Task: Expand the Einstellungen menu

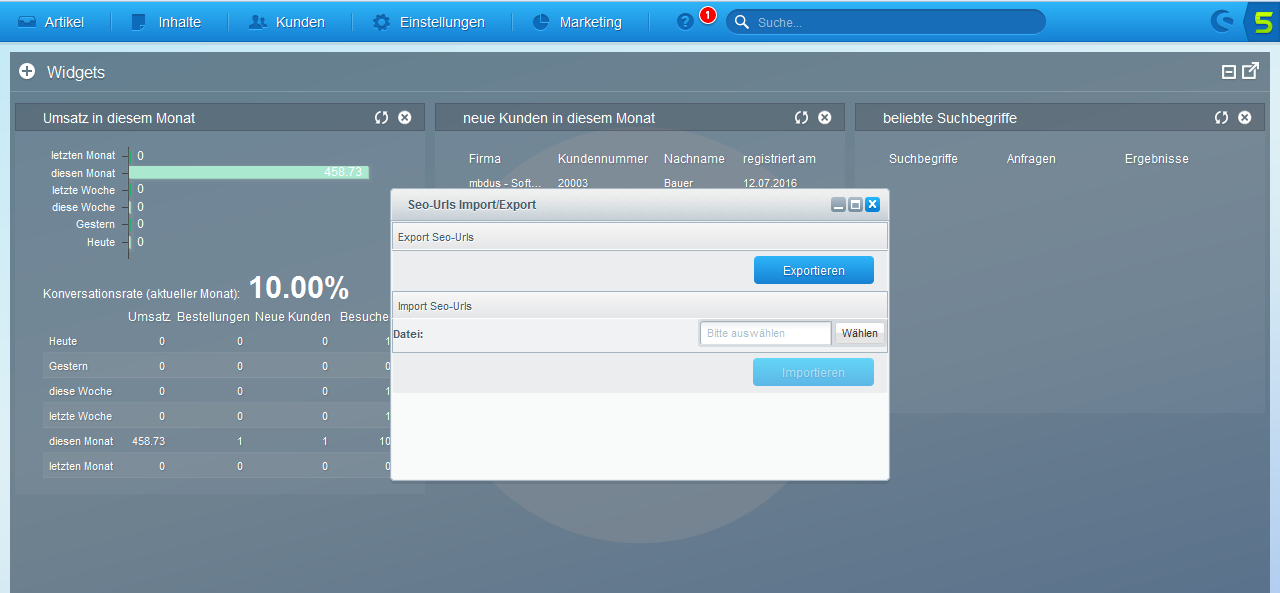Action: (429, 22)
